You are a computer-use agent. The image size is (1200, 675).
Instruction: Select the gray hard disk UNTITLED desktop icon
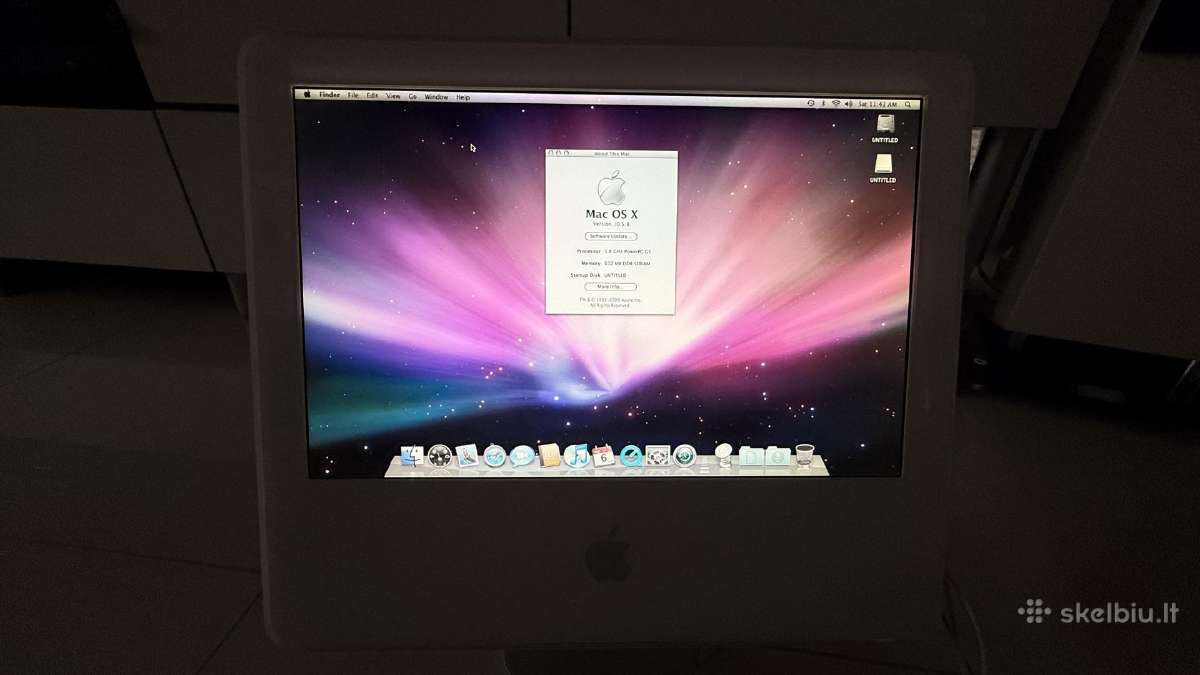click(885, 124)
